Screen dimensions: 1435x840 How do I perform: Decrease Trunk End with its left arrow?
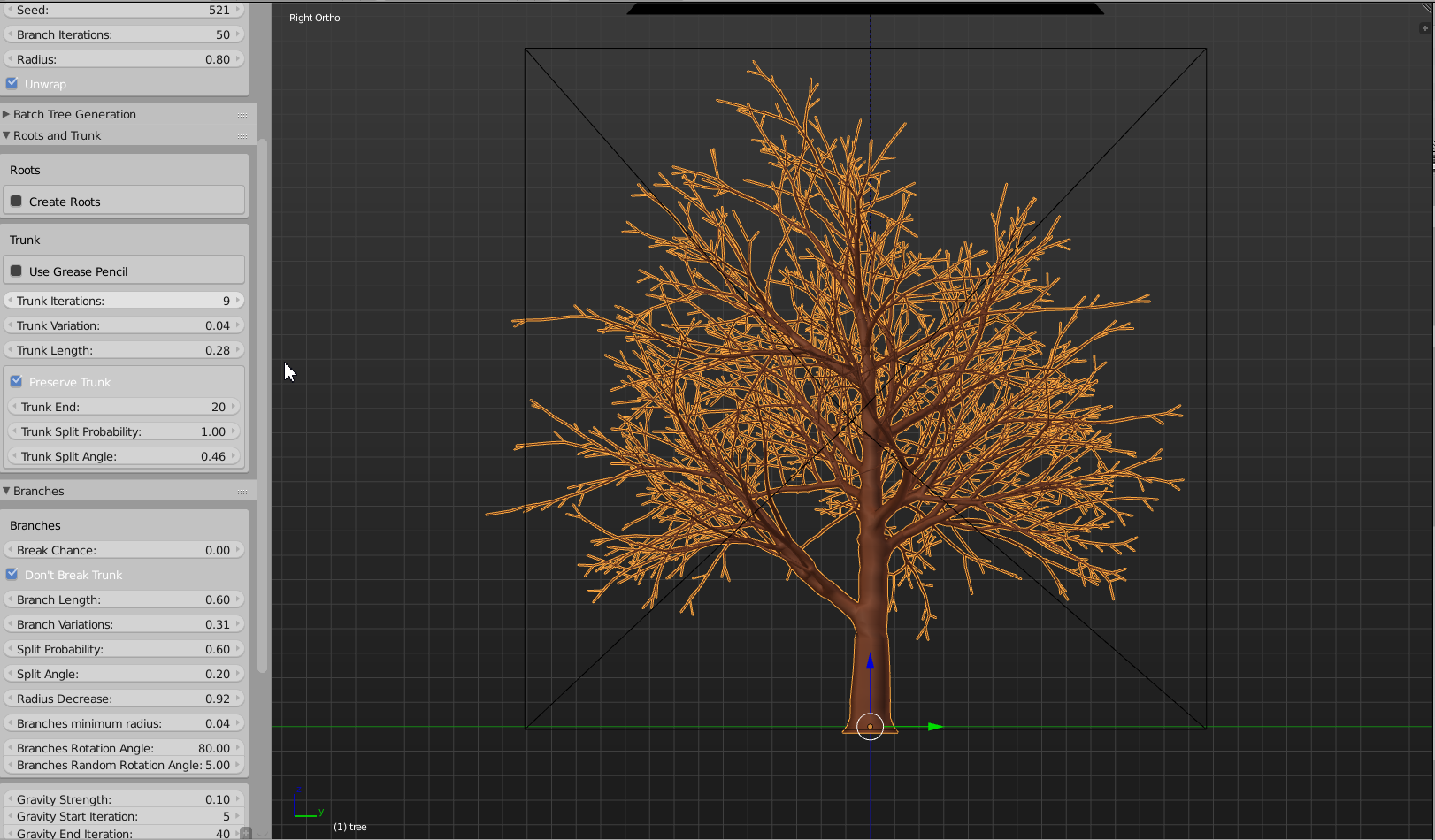tap(13, 407)
